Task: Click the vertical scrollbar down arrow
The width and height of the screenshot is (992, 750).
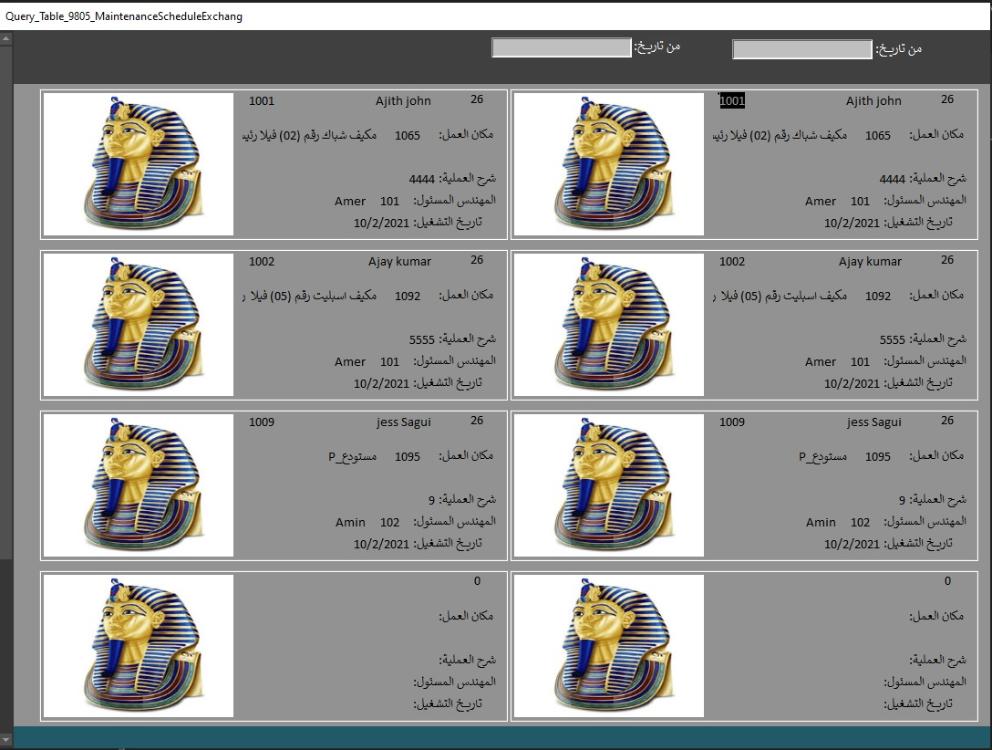Action: click(6, 738)
